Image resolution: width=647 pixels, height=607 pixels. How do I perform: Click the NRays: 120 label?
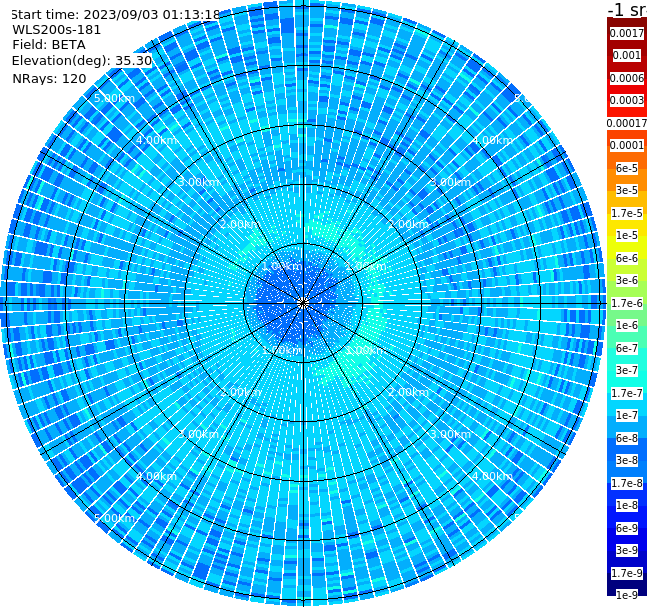coord(49,78)
